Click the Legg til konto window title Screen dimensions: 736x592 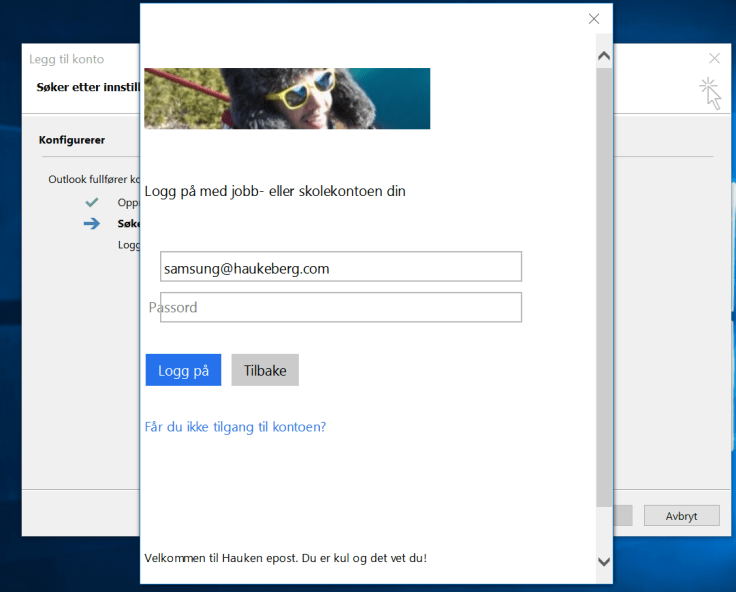pos(67,59)
